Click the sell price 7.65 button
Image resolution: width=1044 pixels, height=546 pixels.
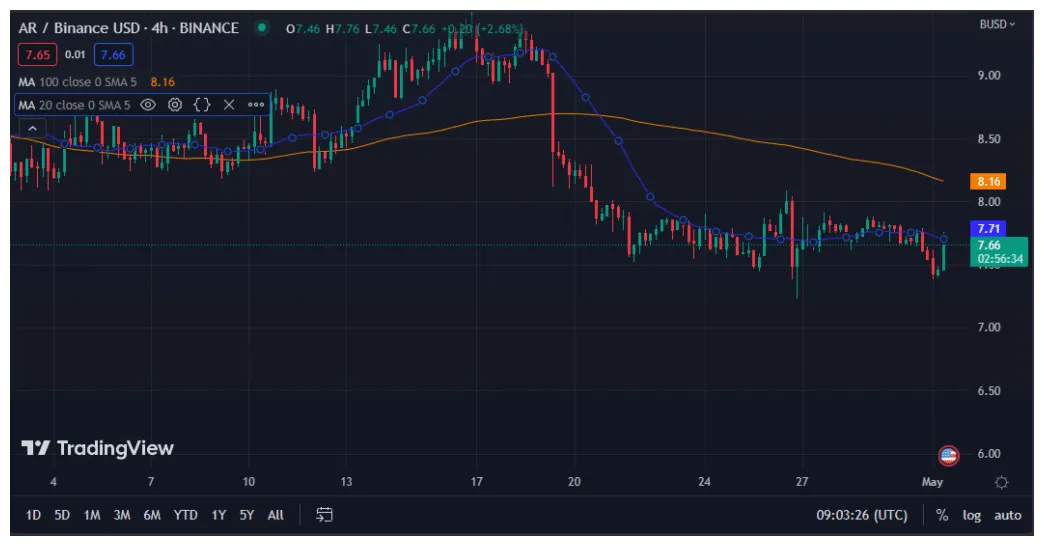click(37, 55)
